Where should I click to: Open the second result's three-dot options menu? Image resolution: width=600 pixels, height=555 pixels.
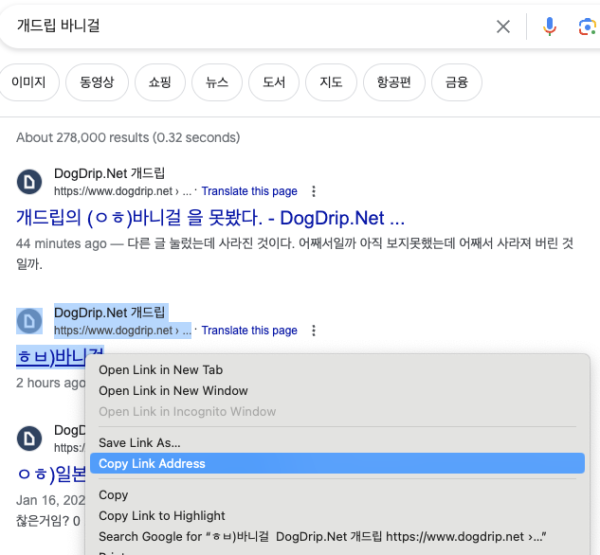(x=314, y=330)
